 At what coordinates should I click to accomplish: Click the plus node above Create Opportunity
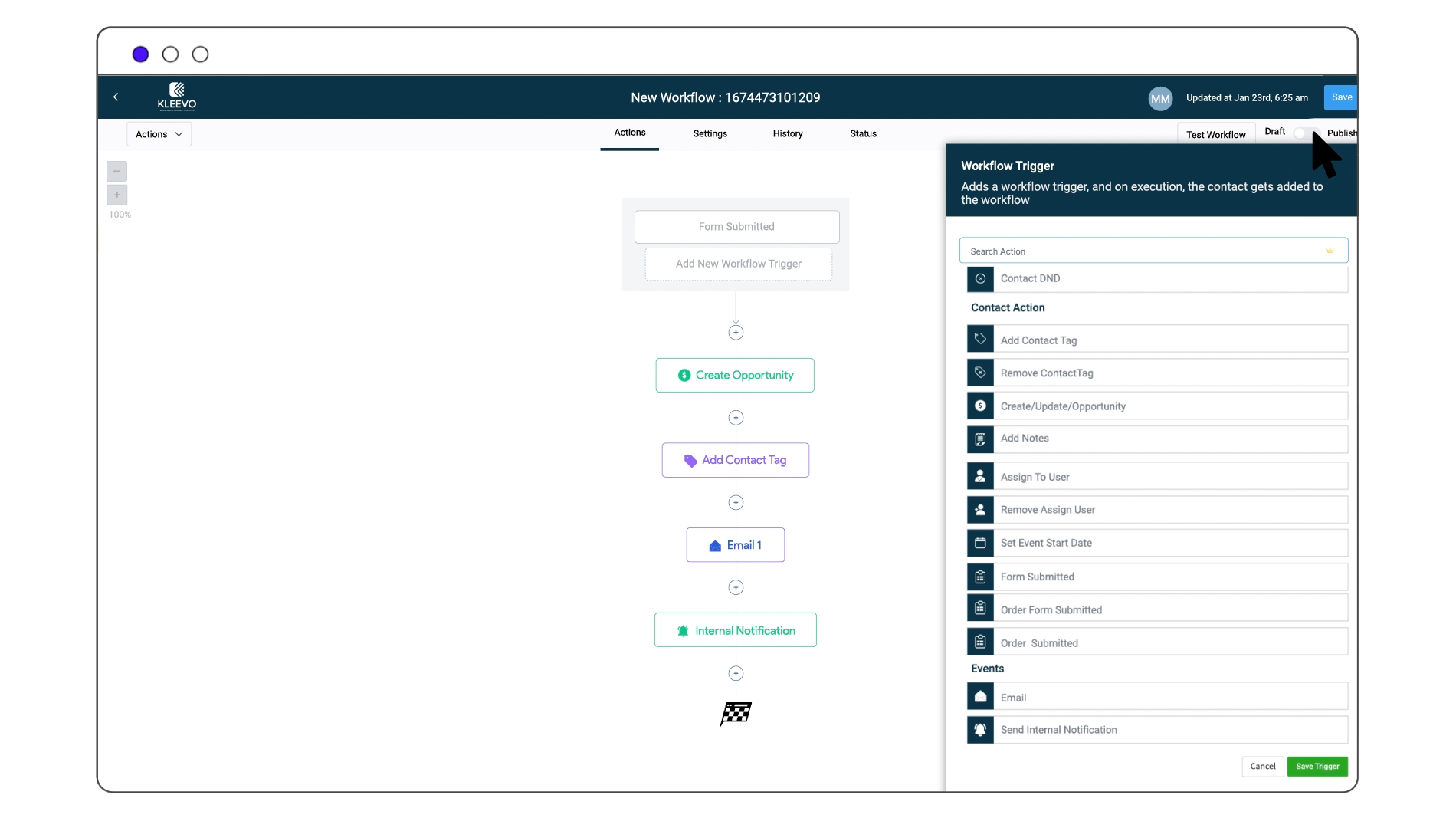[736, 333]
